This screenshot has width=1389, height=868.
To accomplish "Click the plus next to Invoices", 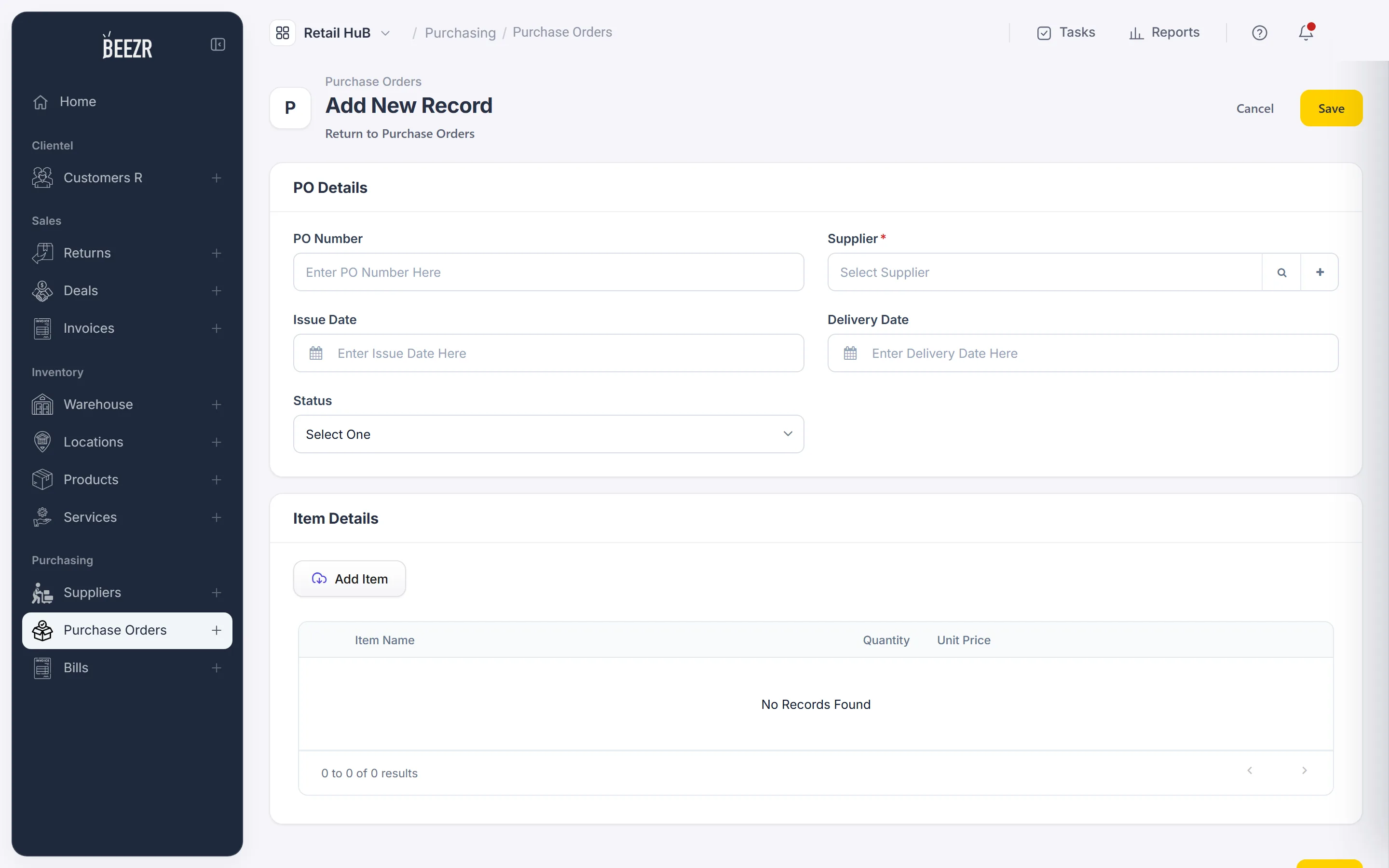I will tap(217, 328).
